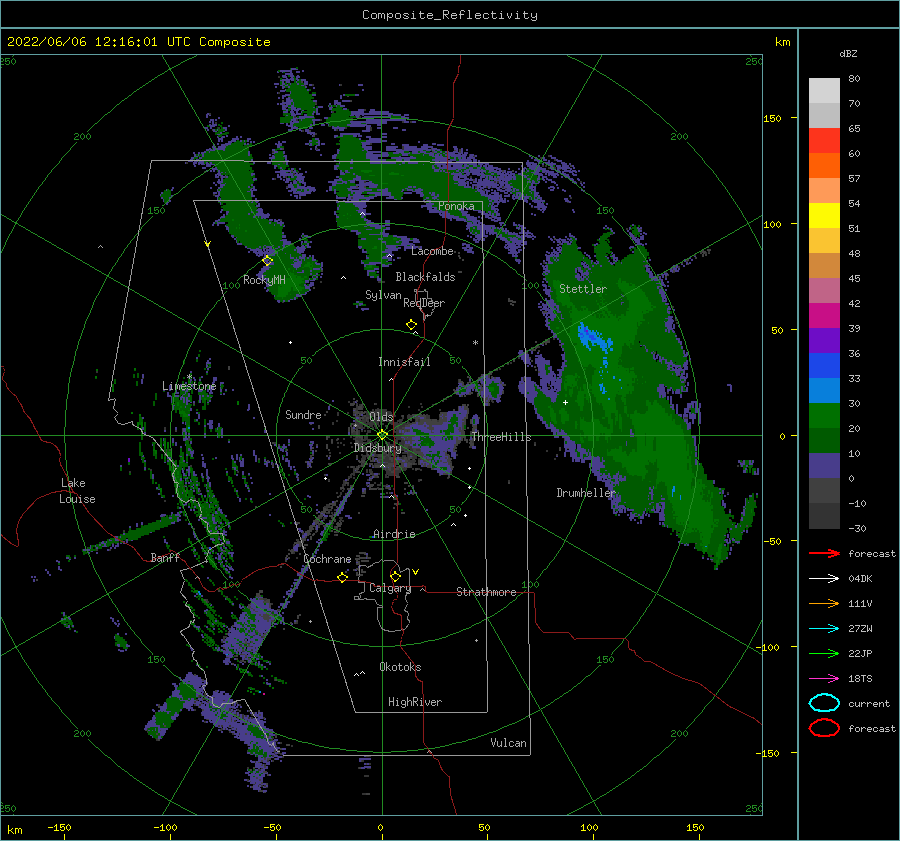The height and width of the screenshot is (841, 900).
Task: Click the dBZ legend heading
Action: tap(848, 54)
